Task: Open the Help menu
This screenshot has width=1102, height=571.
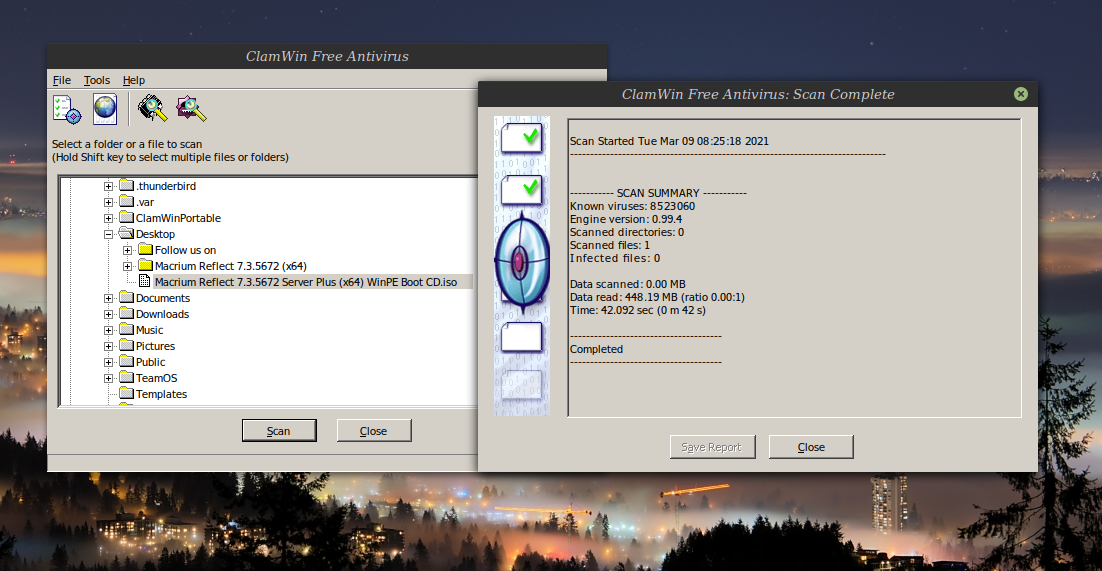Action: (134, 80)
